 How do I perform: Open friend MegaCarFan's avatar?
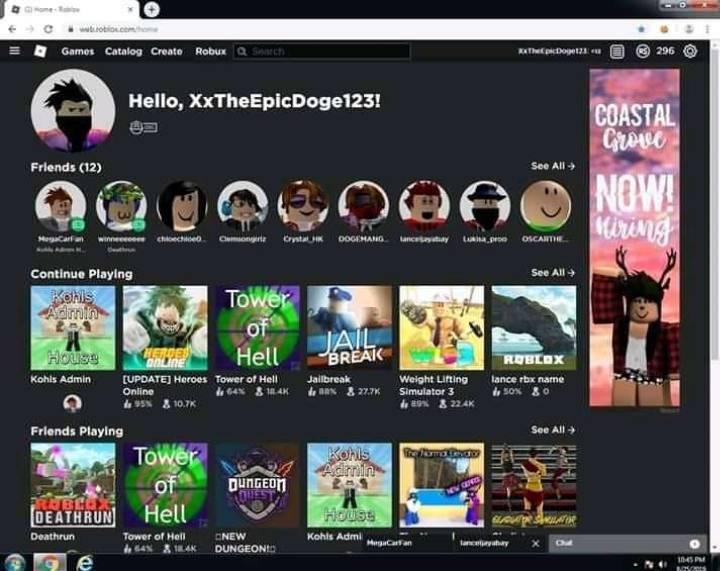(61, 205)
